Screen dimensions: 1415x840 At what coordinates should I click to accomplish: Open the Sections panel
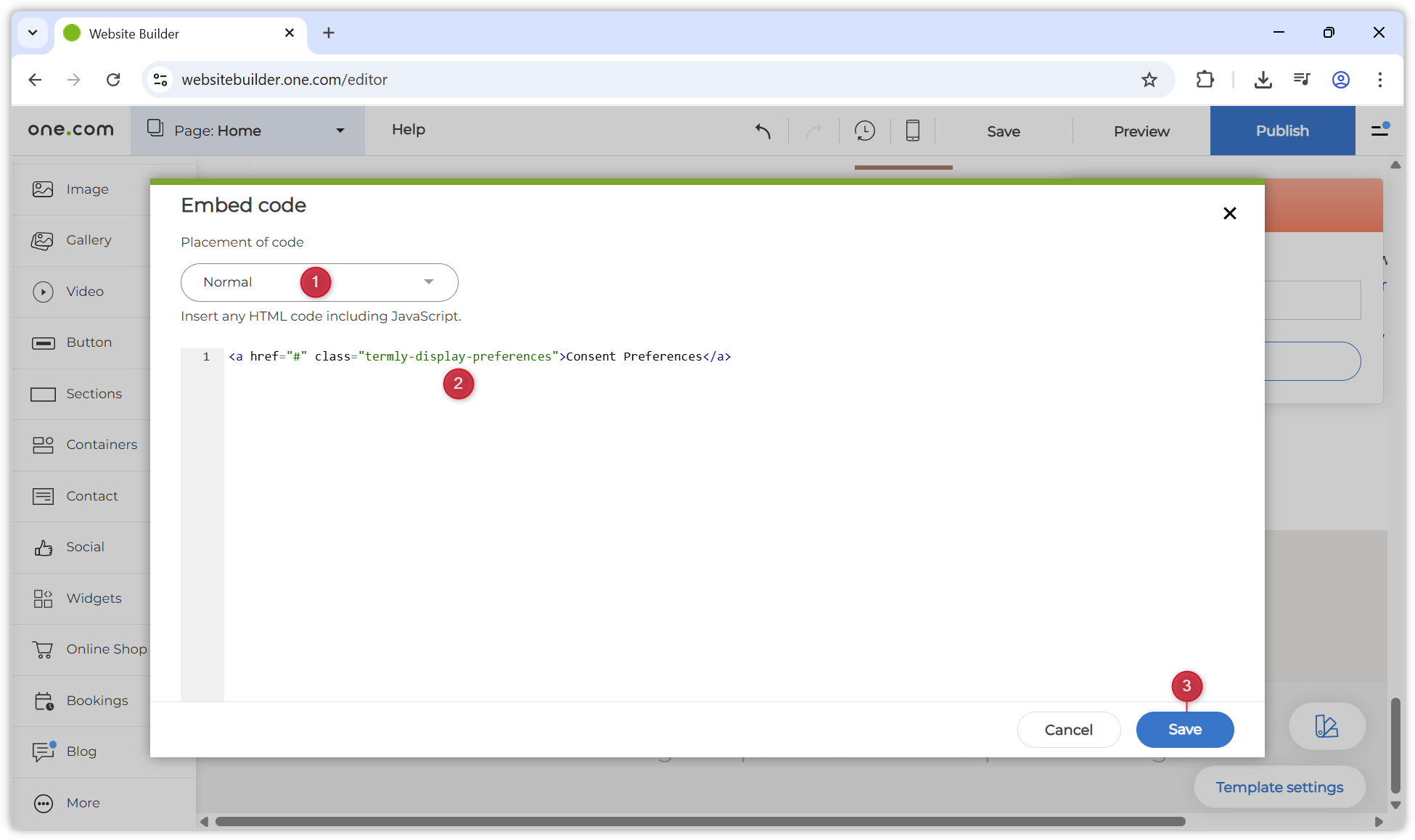point(94,393)
